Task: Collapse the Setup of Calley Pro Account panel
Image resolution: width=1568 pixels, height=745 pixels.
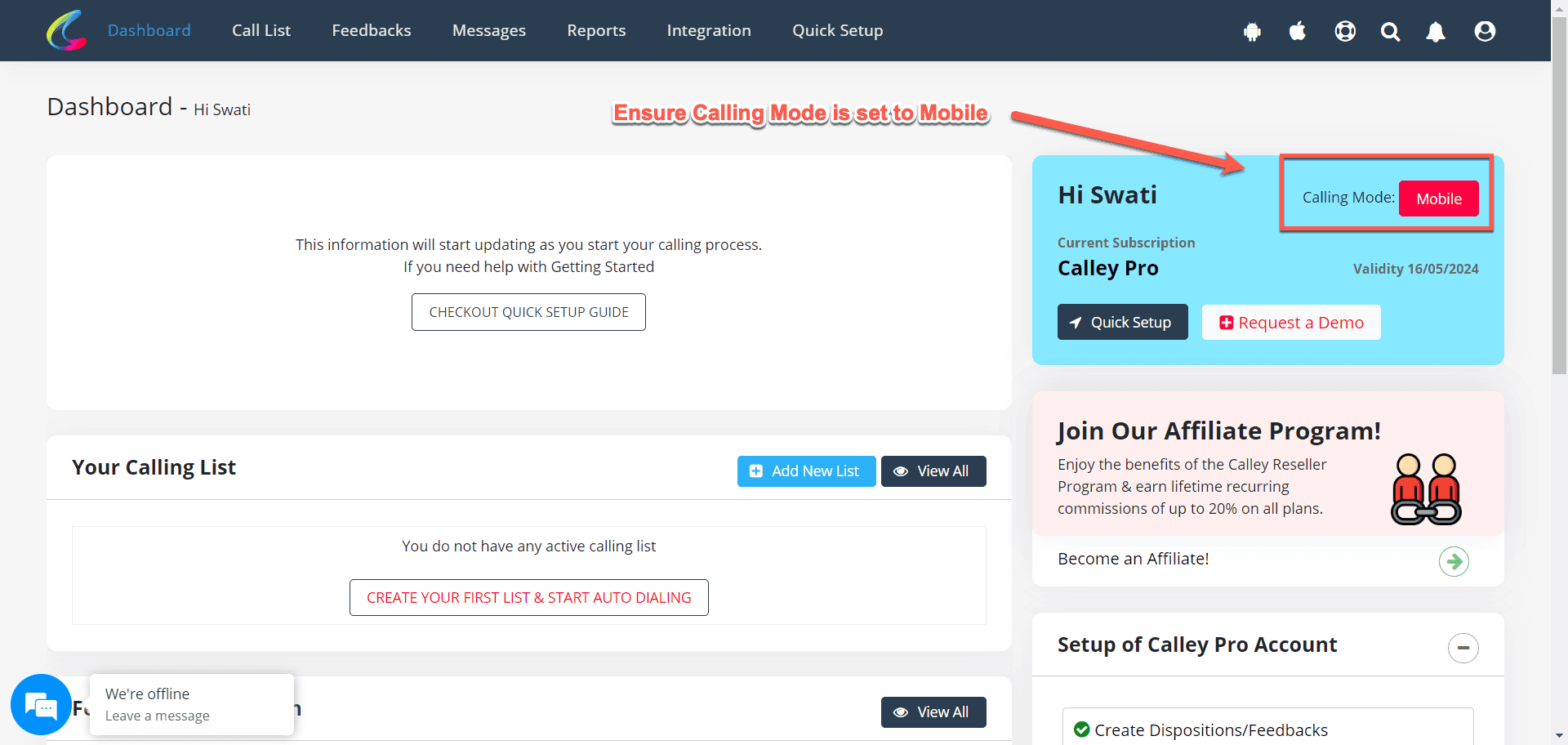Action: click(1463, 648)
